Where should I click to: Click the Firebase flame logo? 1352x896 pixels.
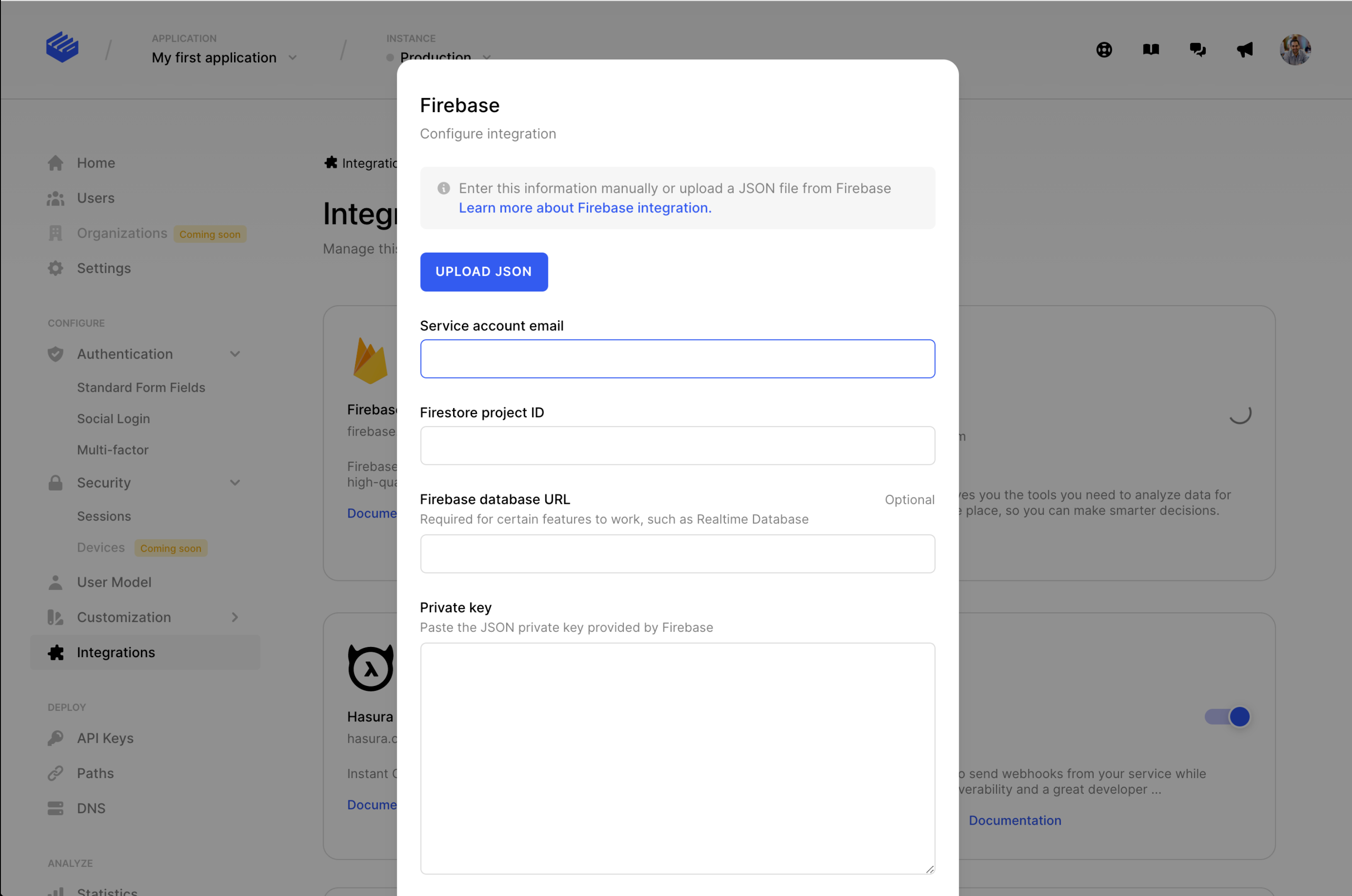tap(371, 361)
